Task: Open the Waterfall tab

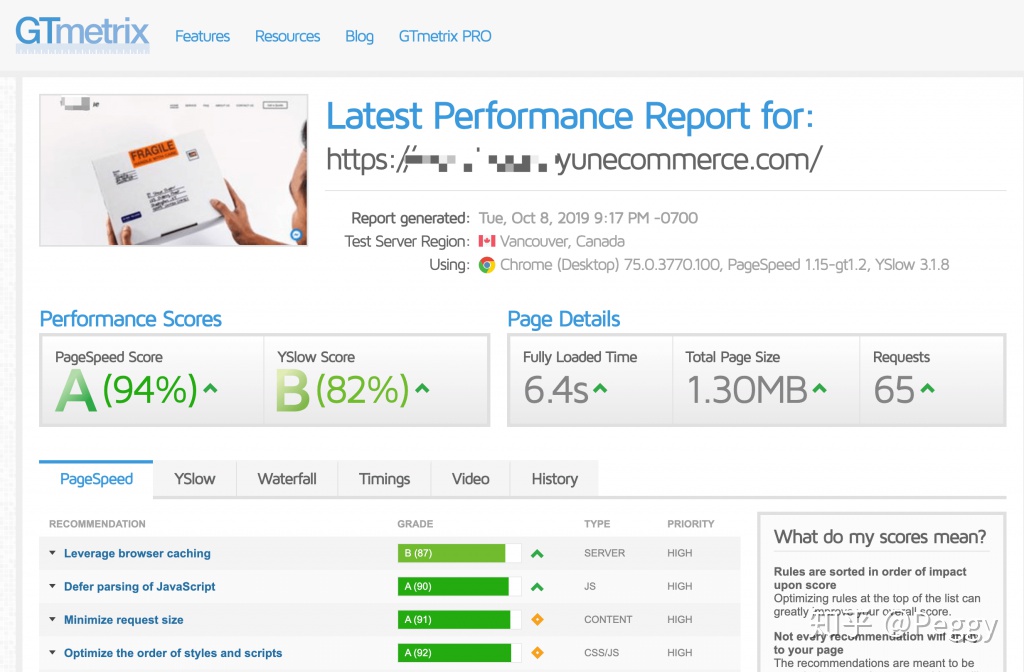Action: 287,479
